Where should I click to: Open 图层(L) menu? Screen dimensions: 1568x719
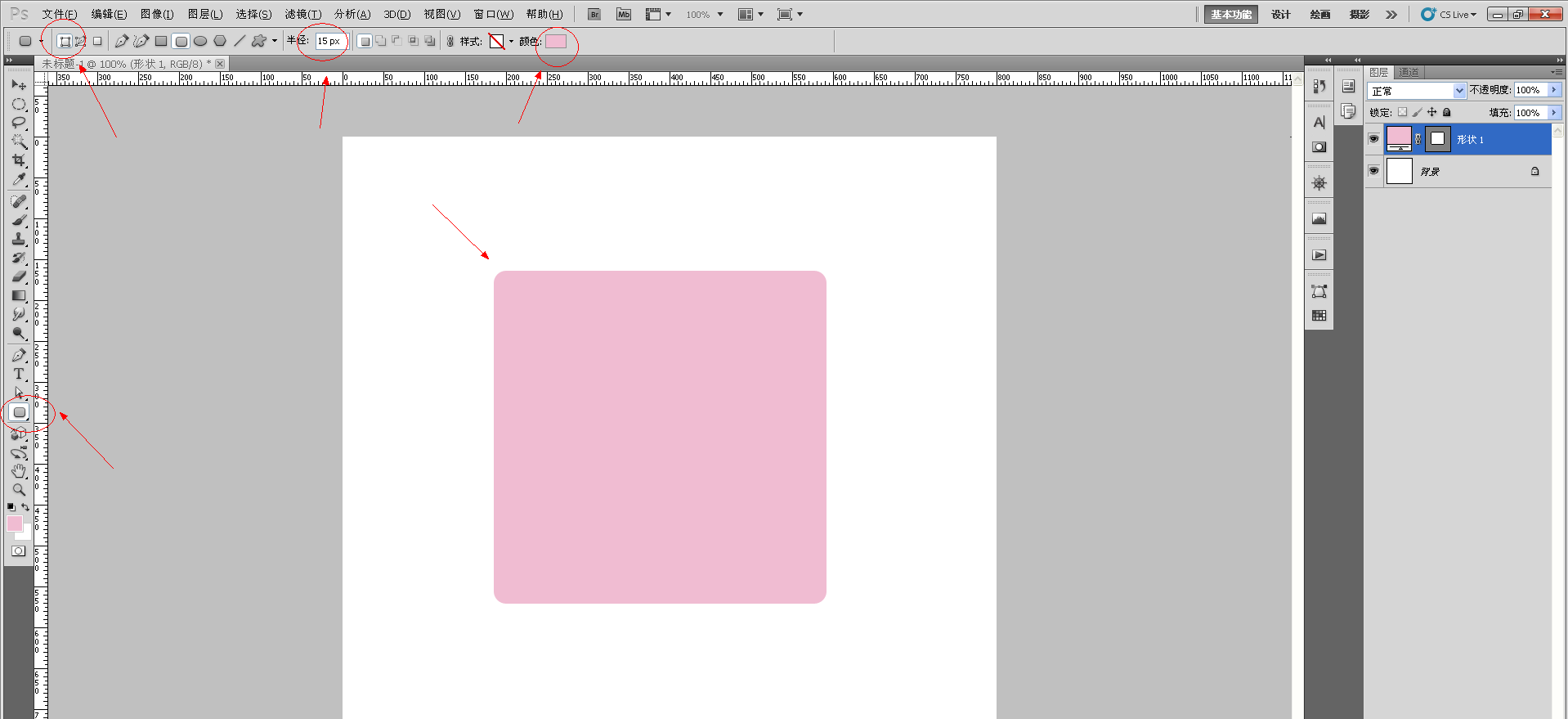point(204,15)
